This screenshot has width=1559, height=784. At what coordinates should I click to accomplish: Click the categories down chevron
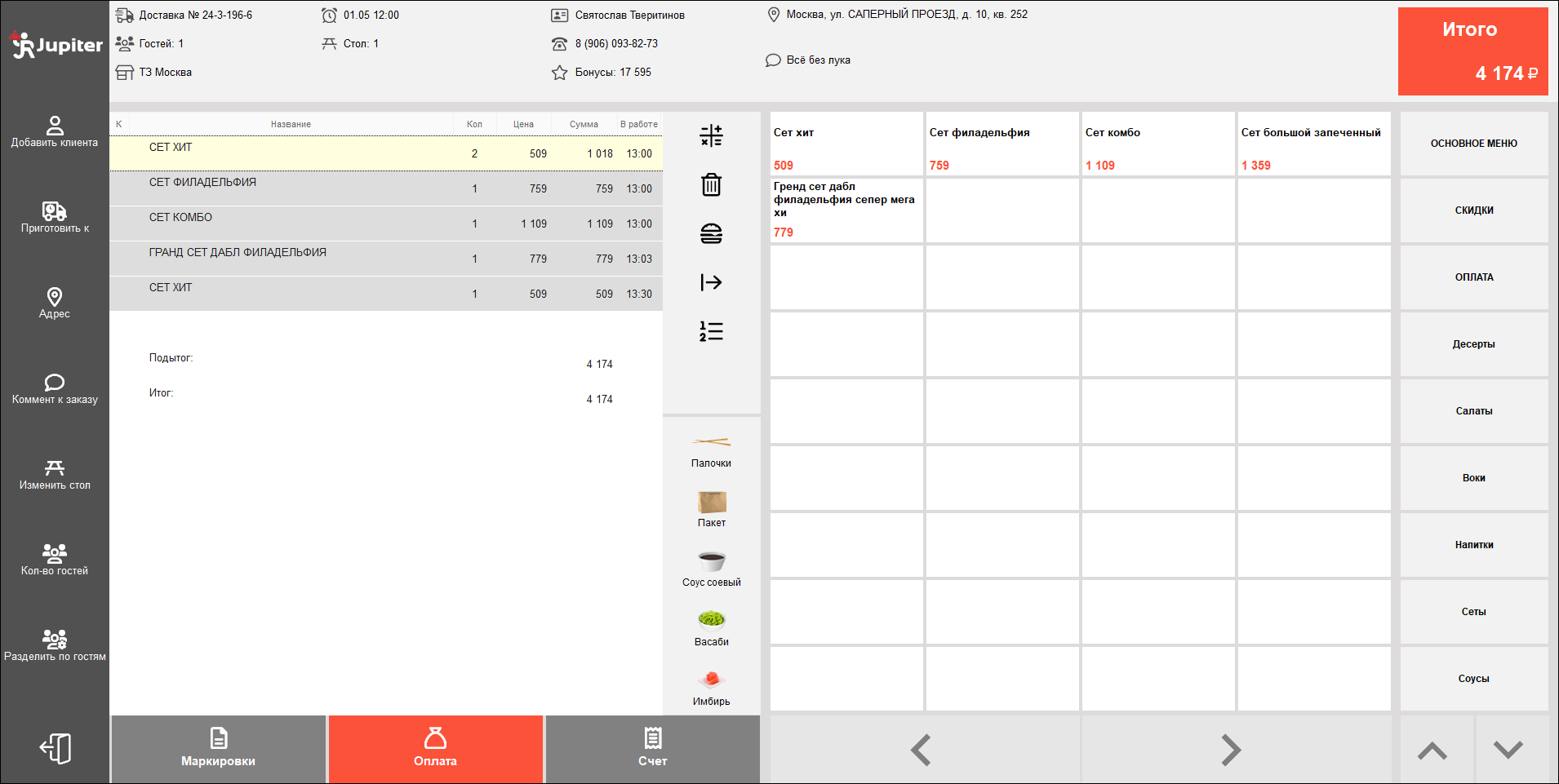tap(1512, 750)
